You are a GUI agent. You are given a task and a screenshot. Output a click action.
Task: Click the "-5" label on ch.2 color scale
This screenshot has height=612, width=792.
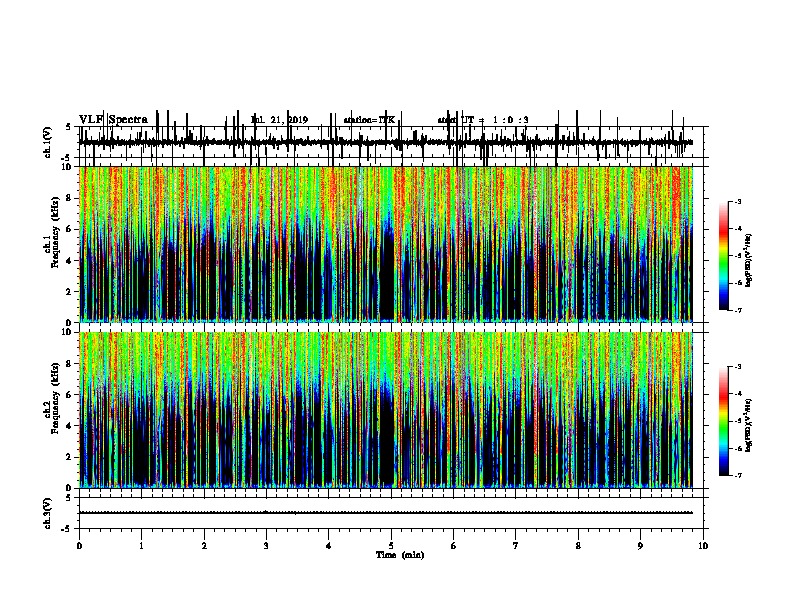737,421
